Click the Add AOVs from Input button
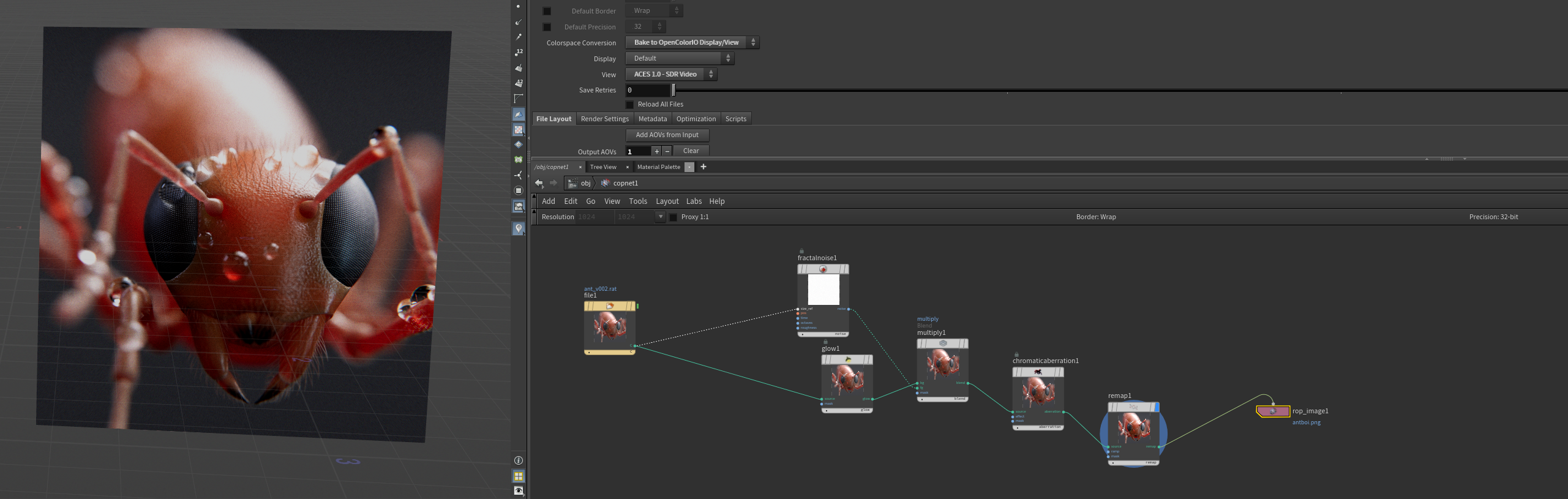The height and width of the screenshot is (499, 1568). coord(667,135)
